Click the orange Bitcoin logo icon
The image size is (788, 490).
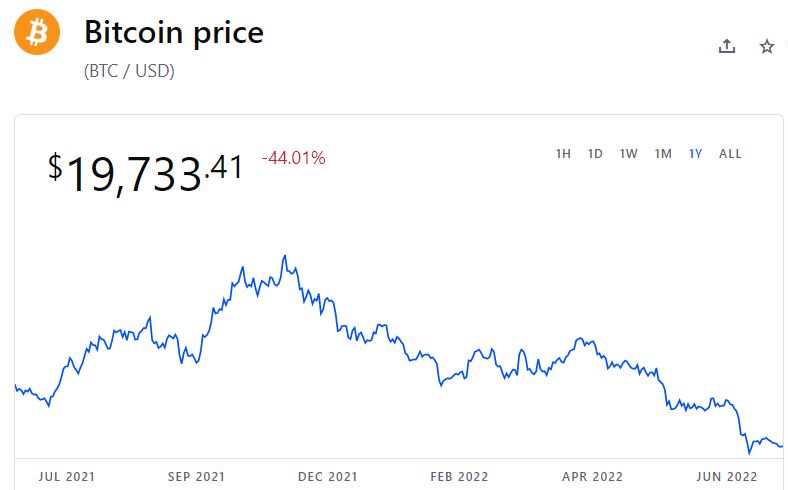pyautogui.click(x=37, y=33)
